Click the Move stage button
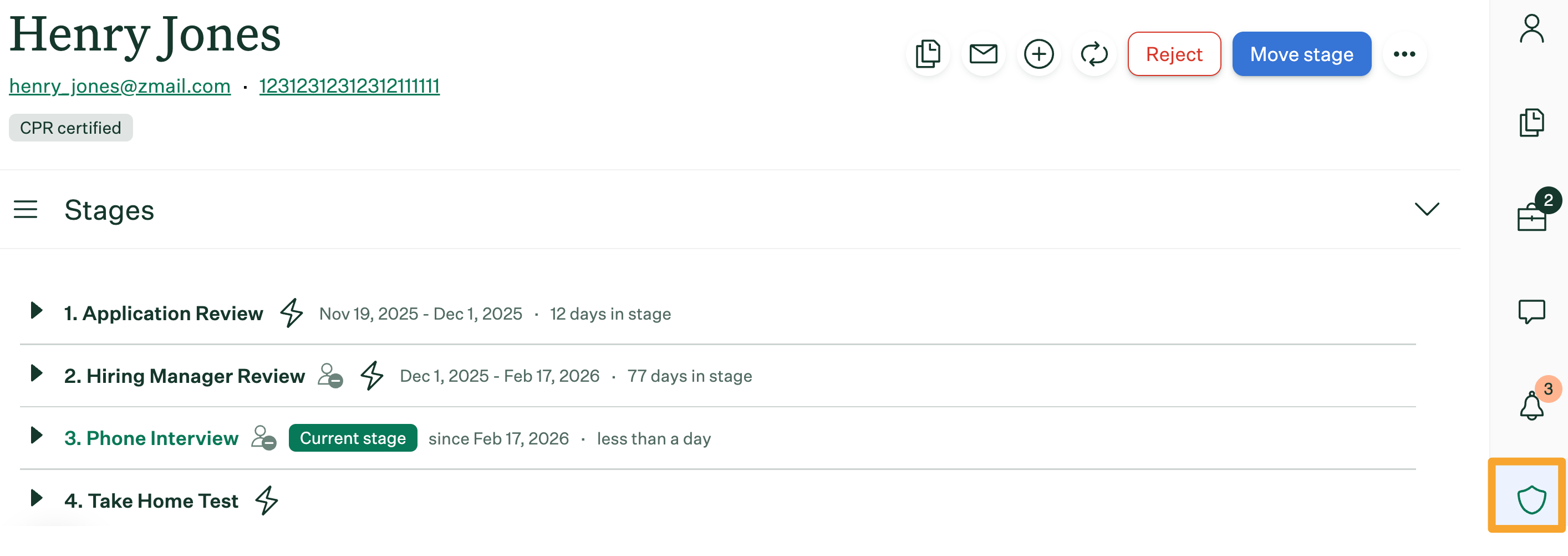This screenshot has height=556, width=1568. (1301, 54)
